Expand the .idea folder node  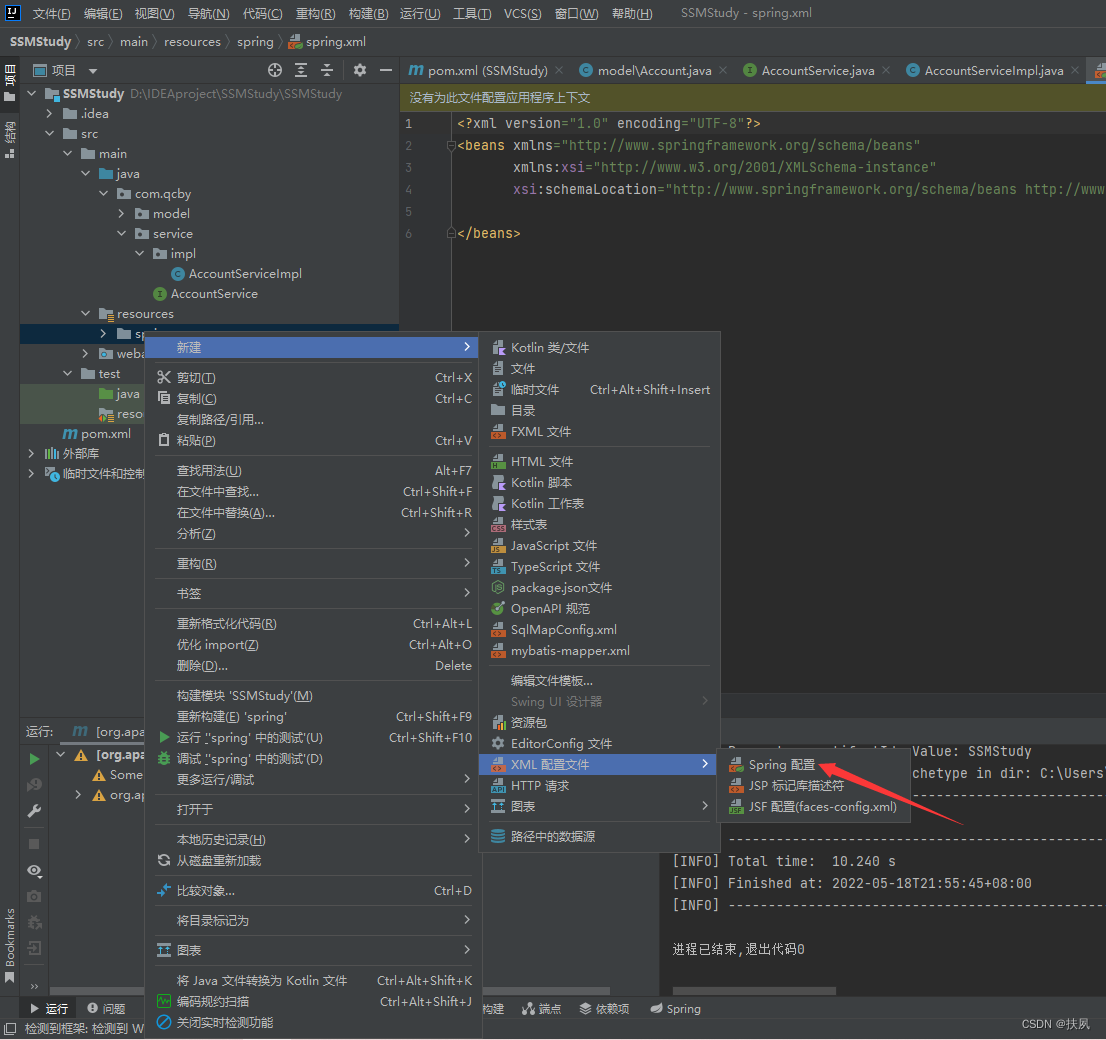pos(49,114)
